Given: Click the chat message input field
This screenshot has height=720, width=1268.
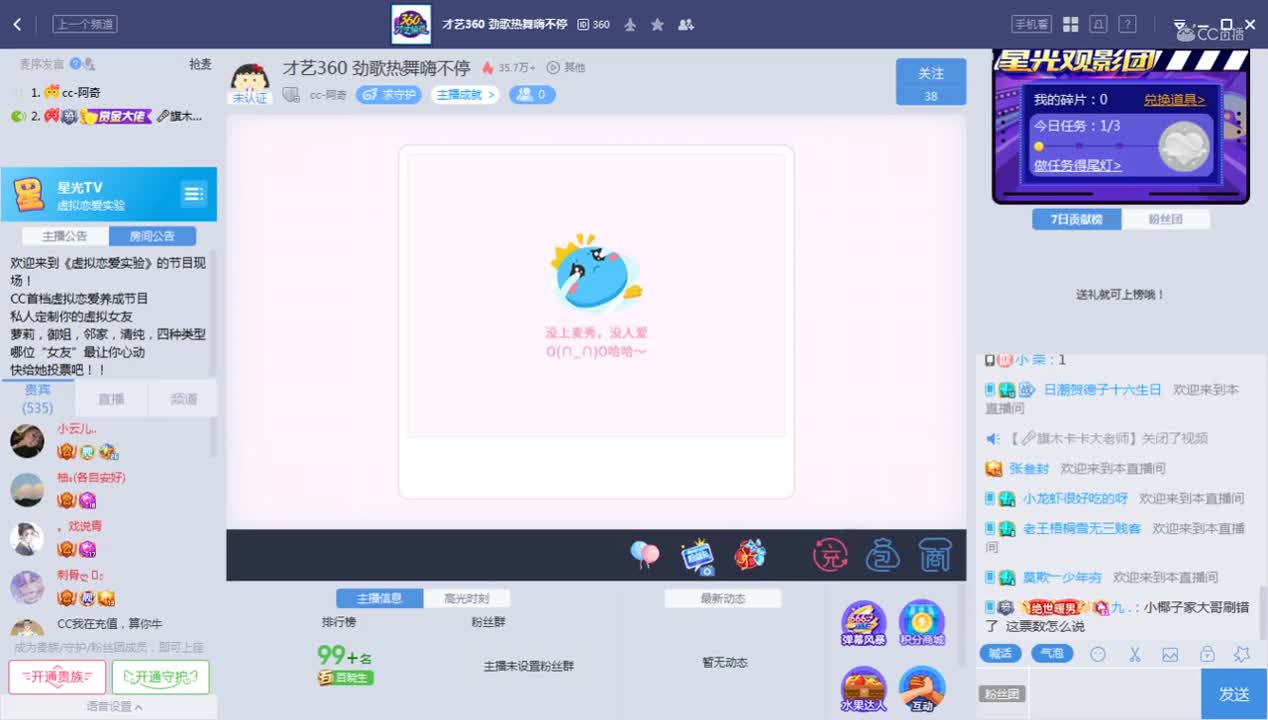Looking at the screenshot, I should click(1114, 694).
